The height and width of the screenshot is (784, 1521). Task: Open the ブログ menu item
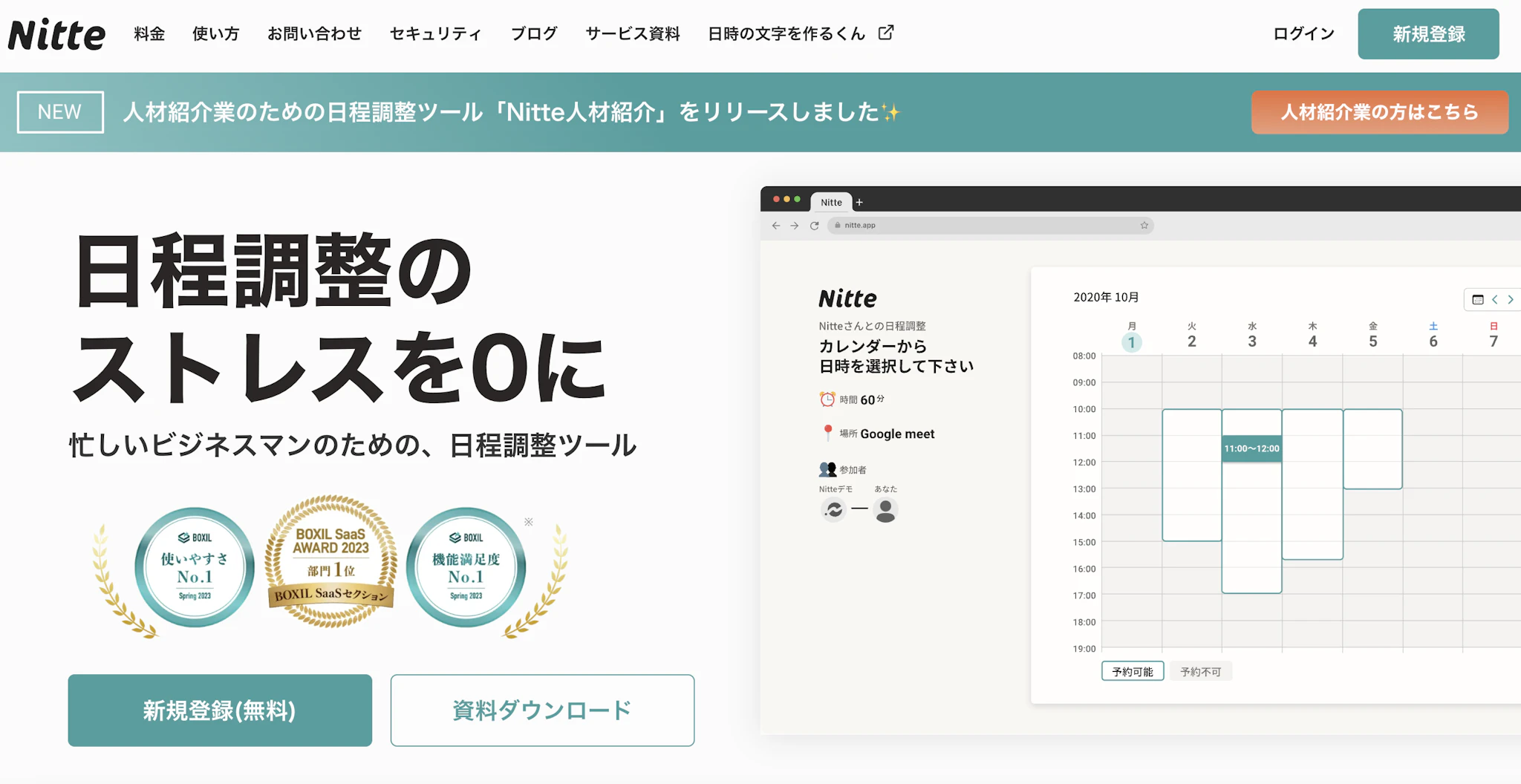534,34
